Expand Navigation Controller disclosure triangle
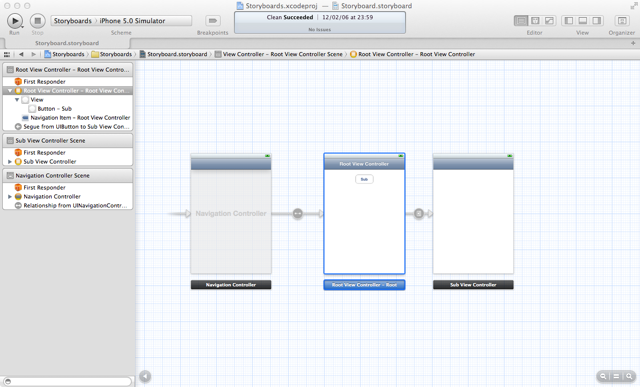The width and height of the screenshot is (640, 387). 10,197
